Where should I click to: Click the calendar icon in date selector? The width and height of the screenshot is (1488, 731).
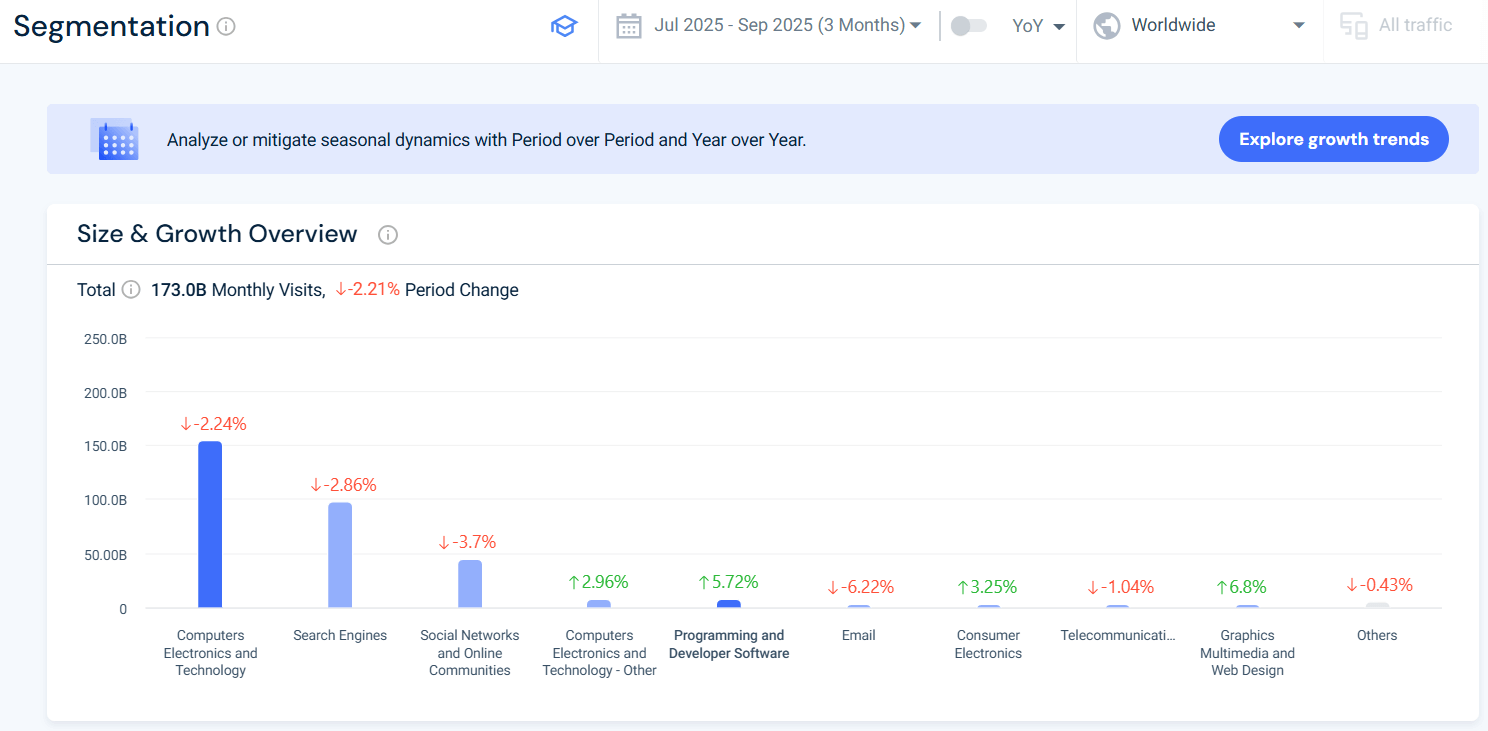[x=628, y=26]
